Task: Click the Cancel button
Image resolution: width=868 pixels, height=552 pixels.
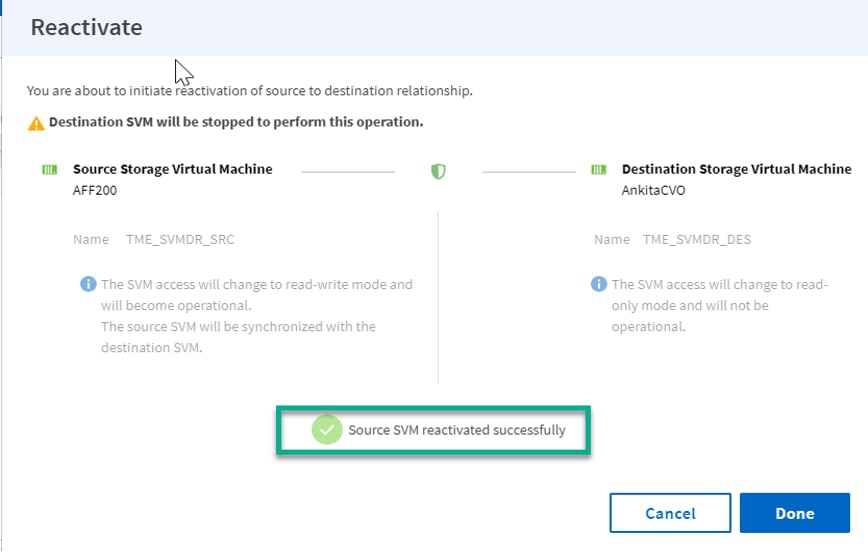Action: [670, 513]
